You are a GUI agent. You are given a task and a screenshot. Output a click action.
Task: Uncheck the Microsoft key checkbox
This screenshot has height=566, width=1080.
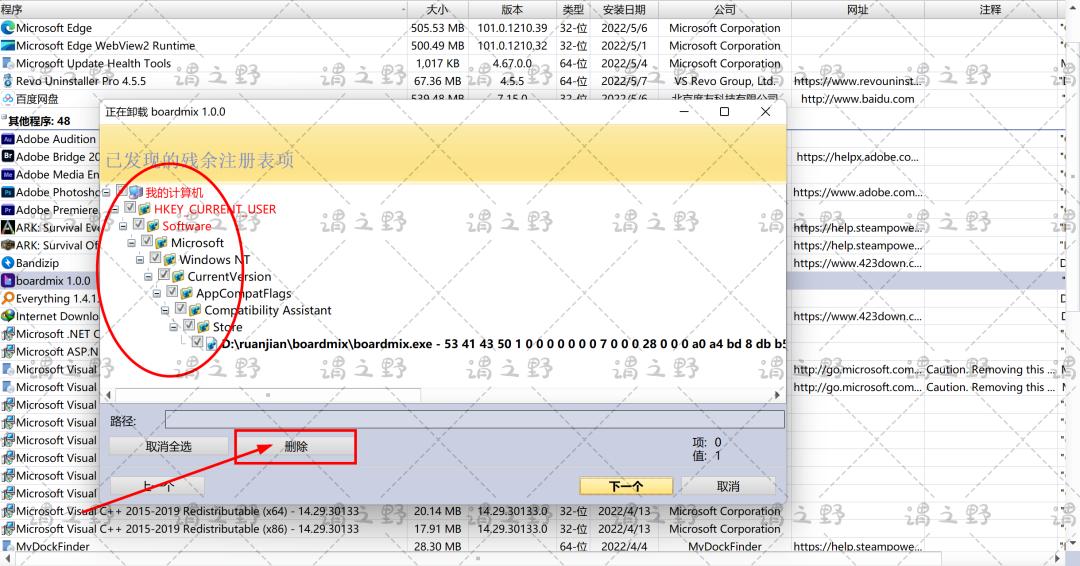pyautogui.click(x=147, y=241)
